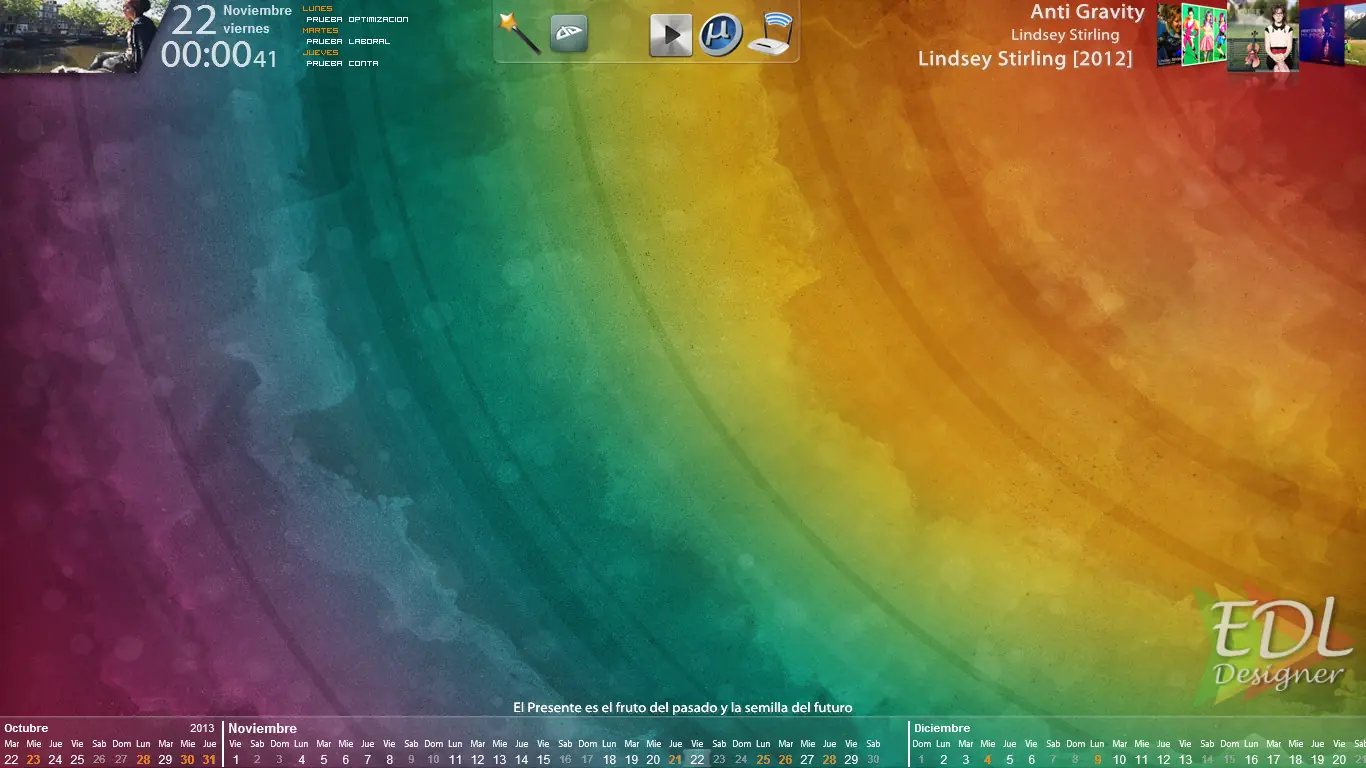This screenshot has height=768, width=1366.
Task: Select December 9 in the calendar strip
Action: click(x=1097, y=760)
